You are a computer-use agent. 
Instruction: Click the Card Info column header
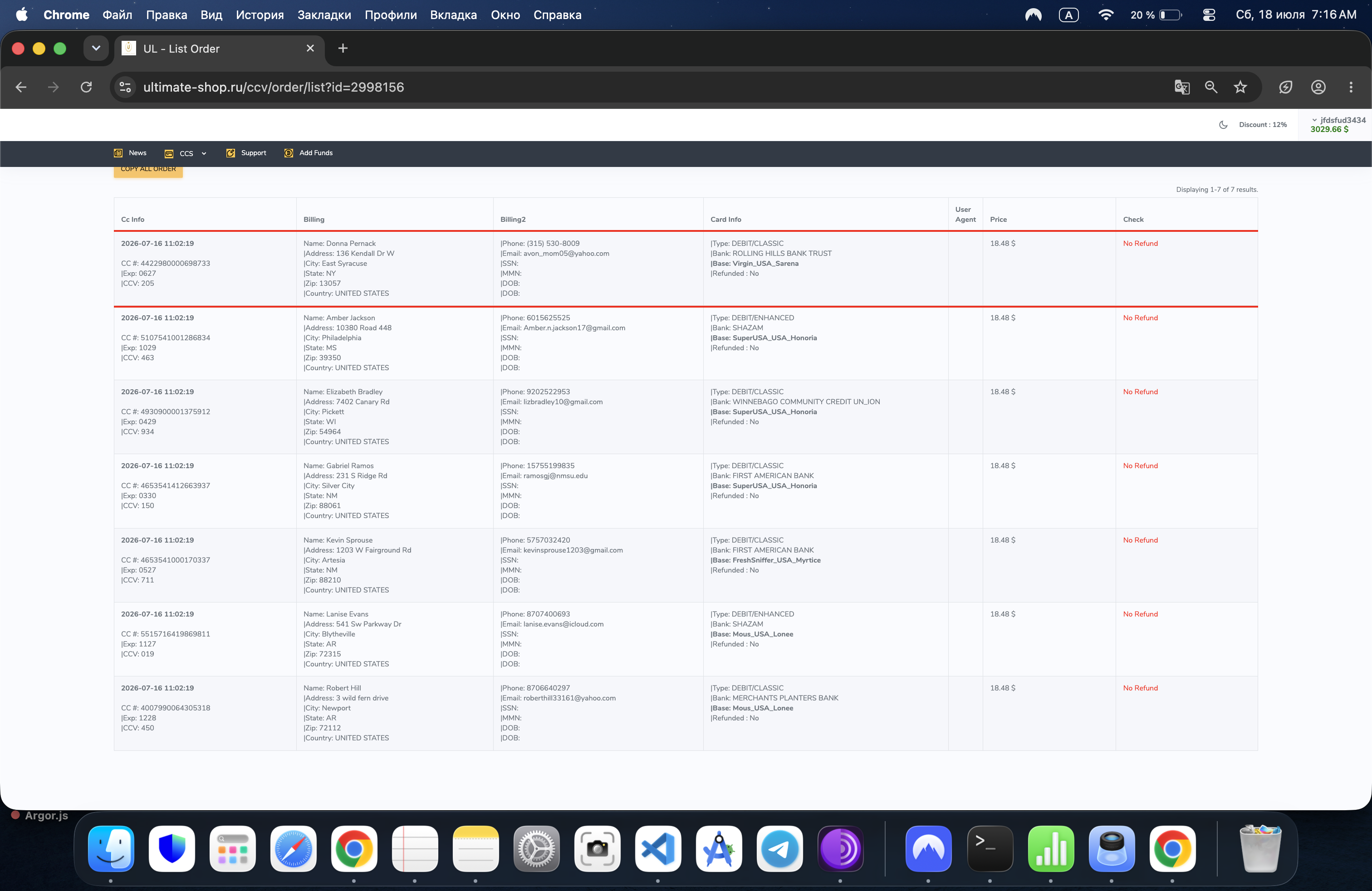click(726, 220)
